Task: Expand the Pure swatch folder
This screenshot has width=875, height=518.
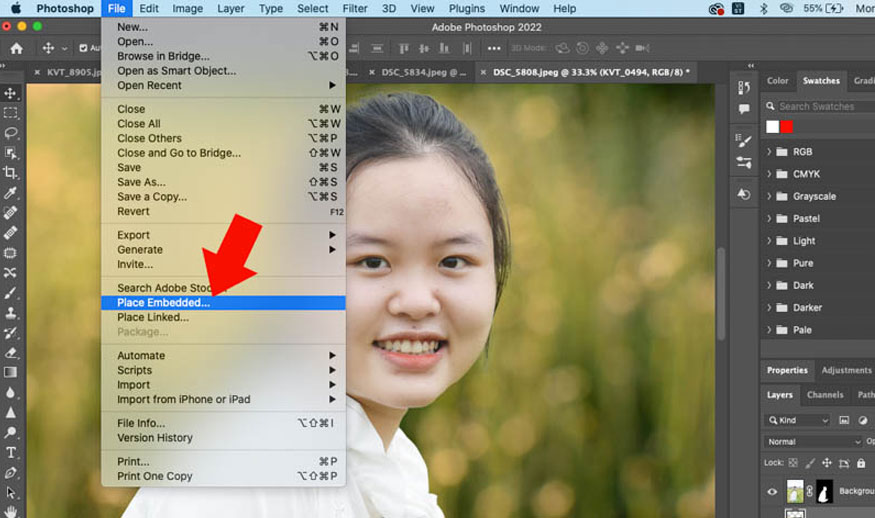Action: point(769,263)
